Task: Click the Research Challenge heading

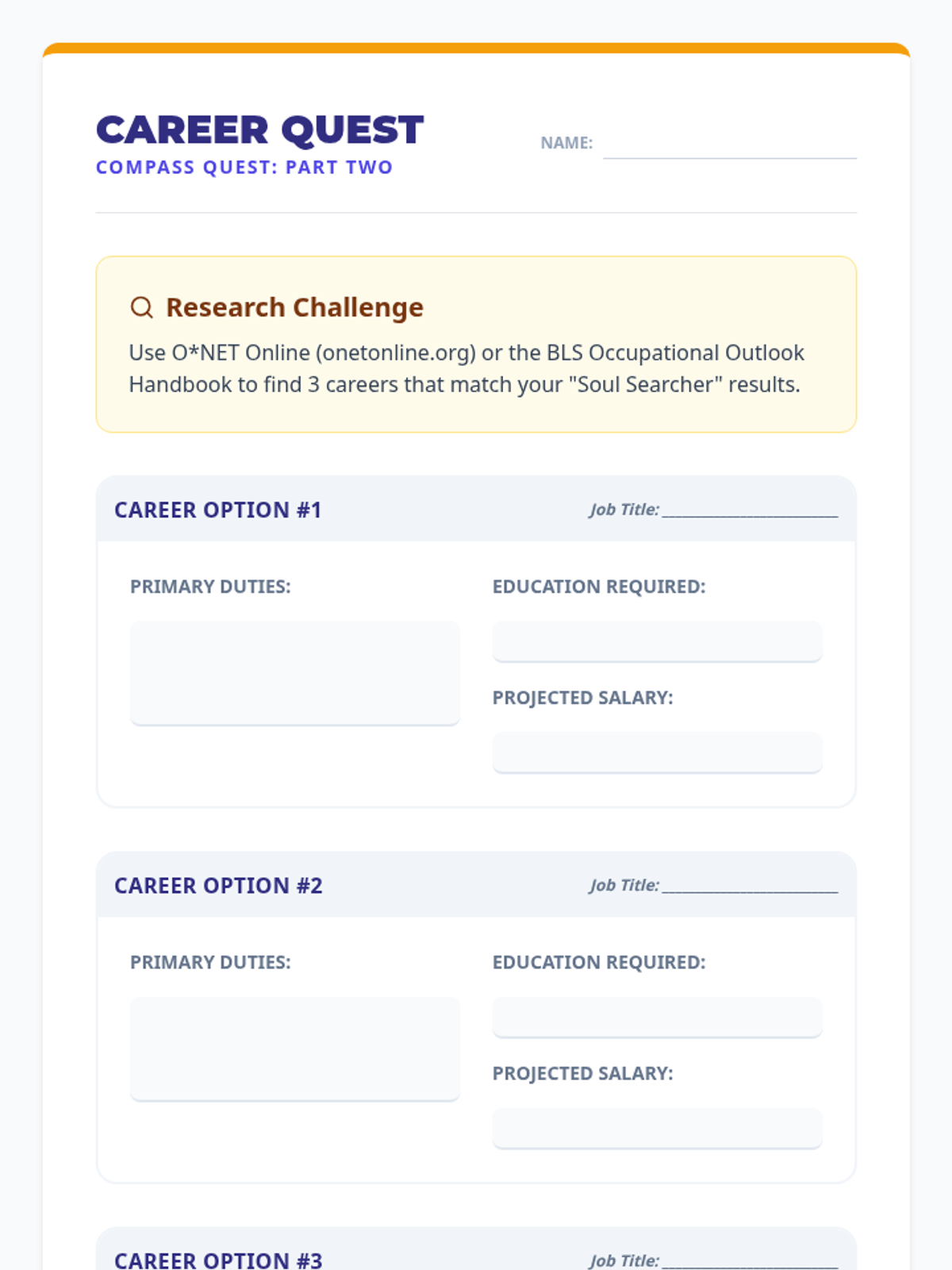Action: pyautogui.click(x=294, y=307)
